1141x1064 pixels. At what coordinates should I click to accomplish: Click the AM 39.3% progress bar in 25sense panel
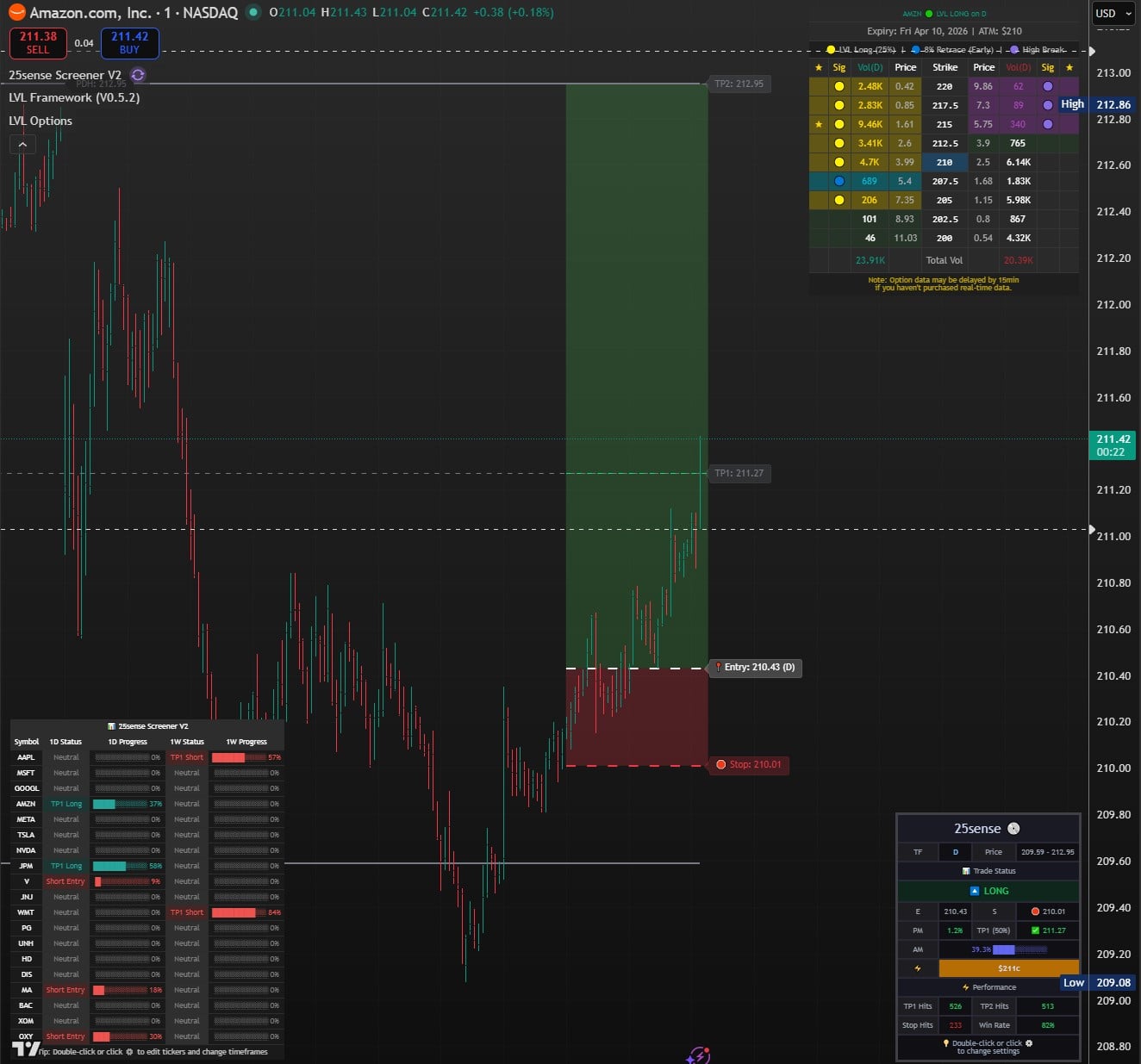[x=1008, y=949]
